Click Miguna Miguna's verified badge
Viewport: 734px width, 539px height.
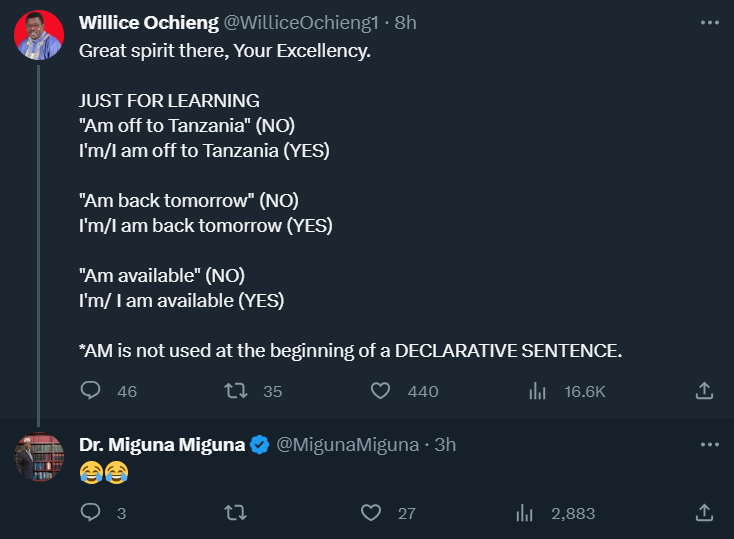coord(259,445)
